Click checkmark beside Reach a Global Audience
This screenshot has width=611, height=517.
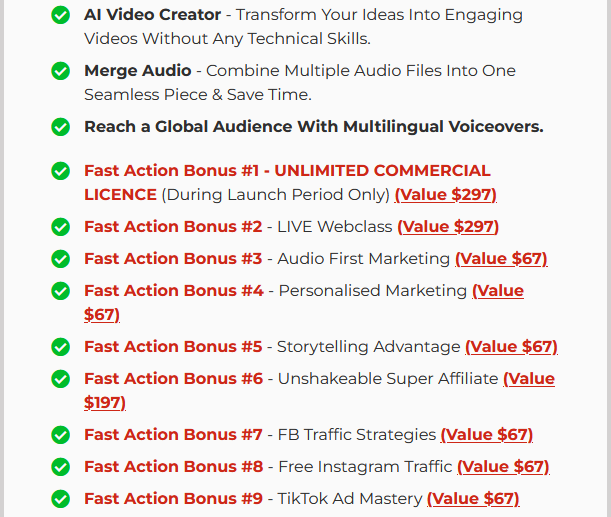tap(61, 127)
